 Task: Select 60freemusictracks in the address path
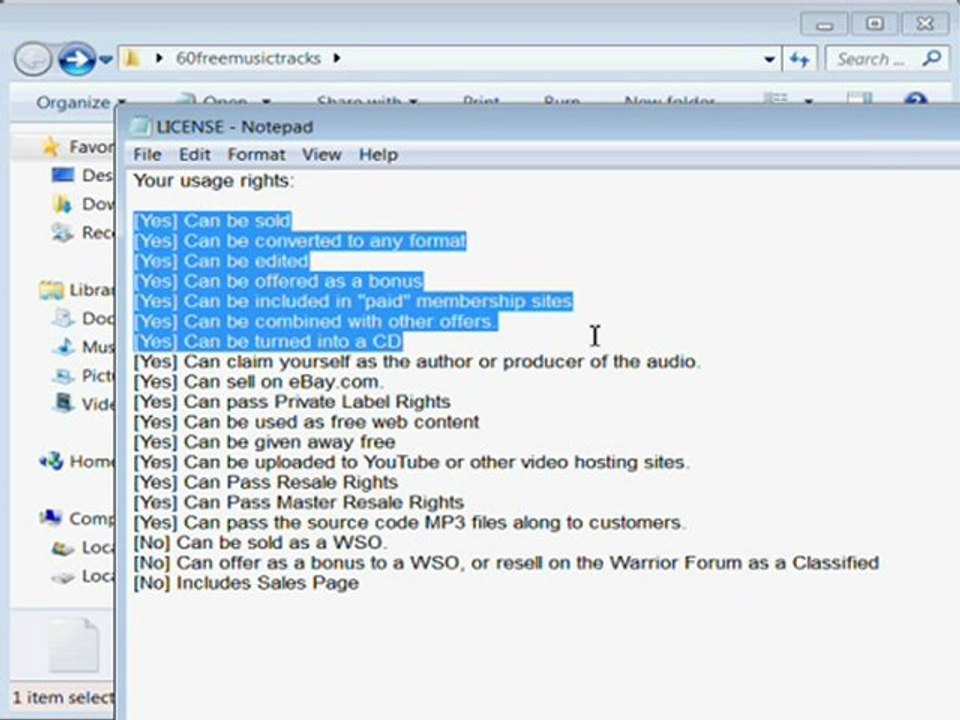pyautogui.click(x=248, y=58)
